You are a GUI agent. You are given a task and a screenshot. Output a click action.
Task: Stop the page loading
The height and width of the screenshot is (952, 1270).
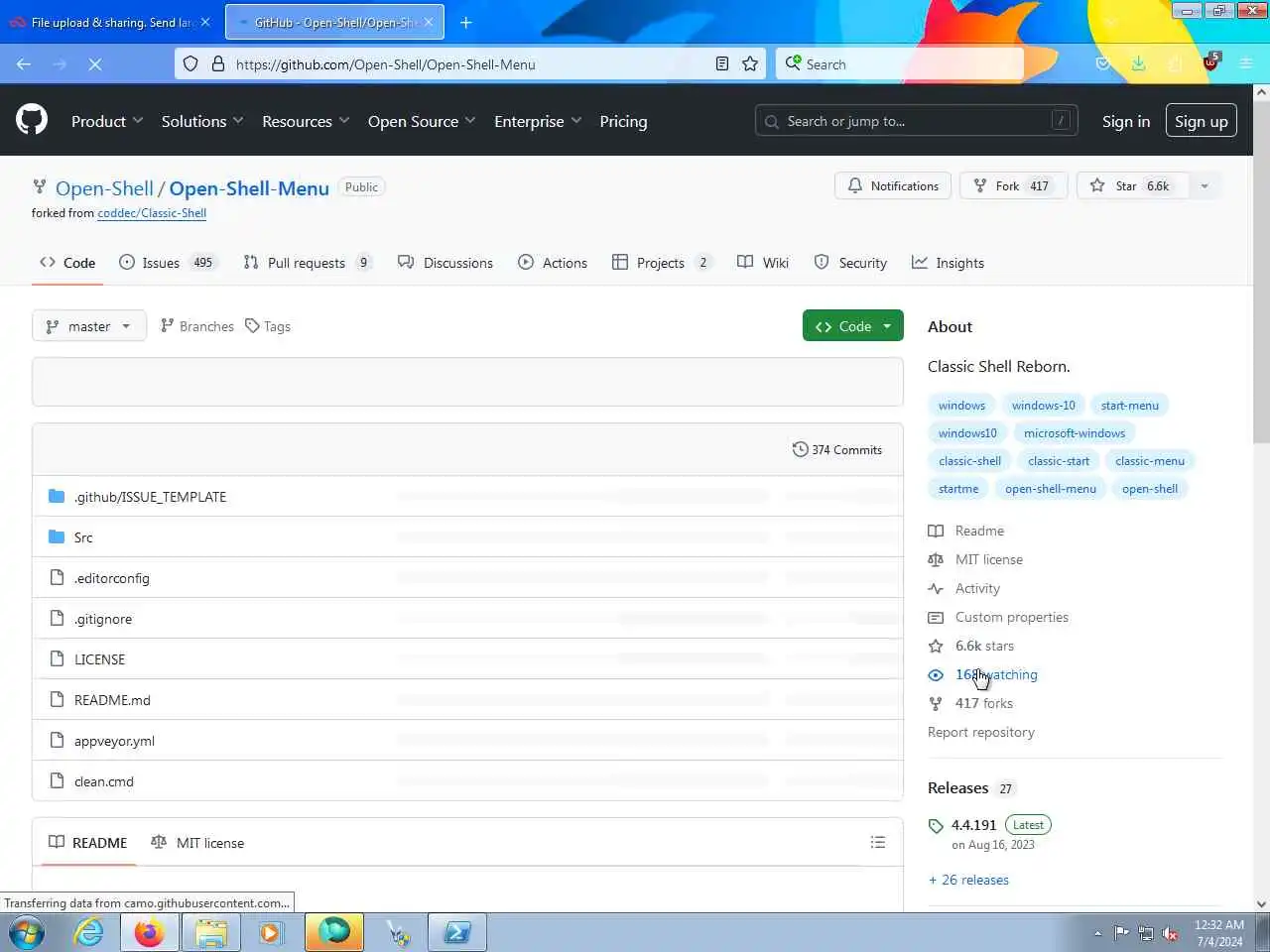pos(95,63)
